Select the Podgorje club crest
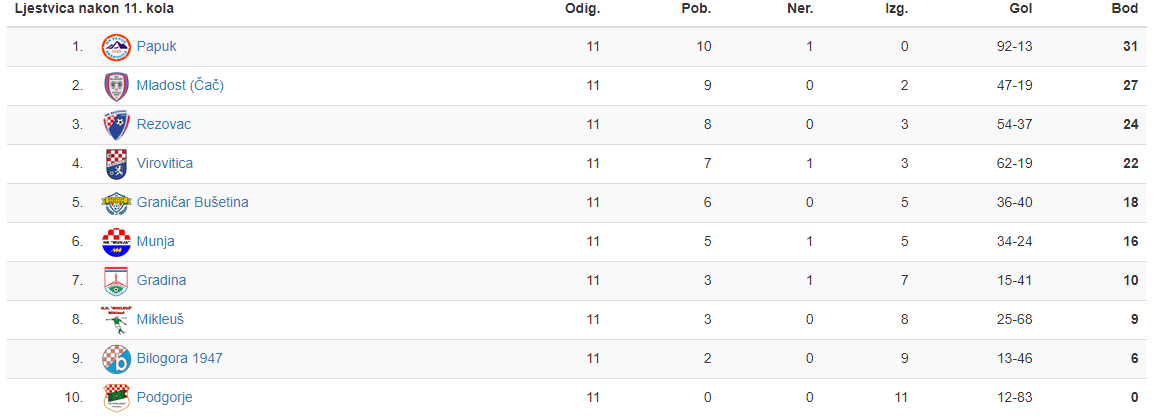The width and height of the screenshot is (1155, 417). pos(116,398)
